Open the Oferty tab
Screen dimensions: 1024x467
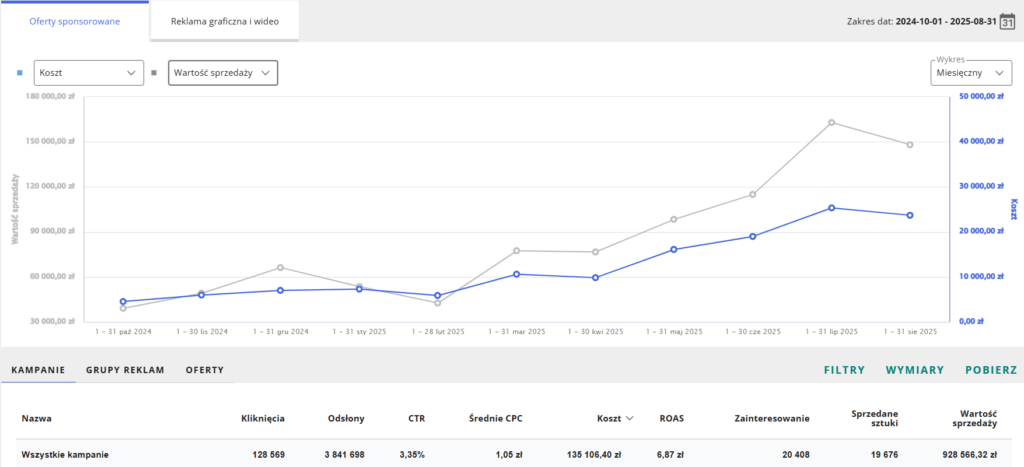click(x=204, y=370)
